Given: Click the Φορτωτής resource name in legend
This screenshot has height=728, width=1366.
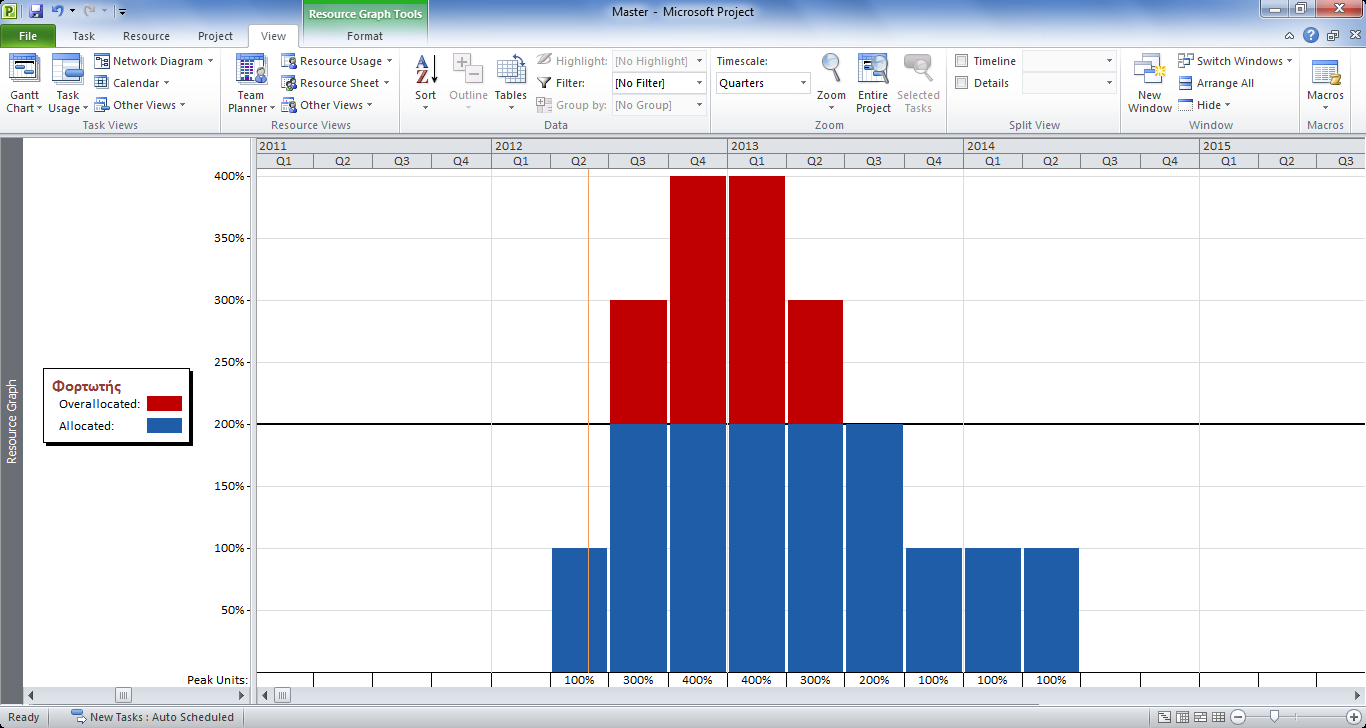Looking at the screenshot, I should [x=87, y=385].
